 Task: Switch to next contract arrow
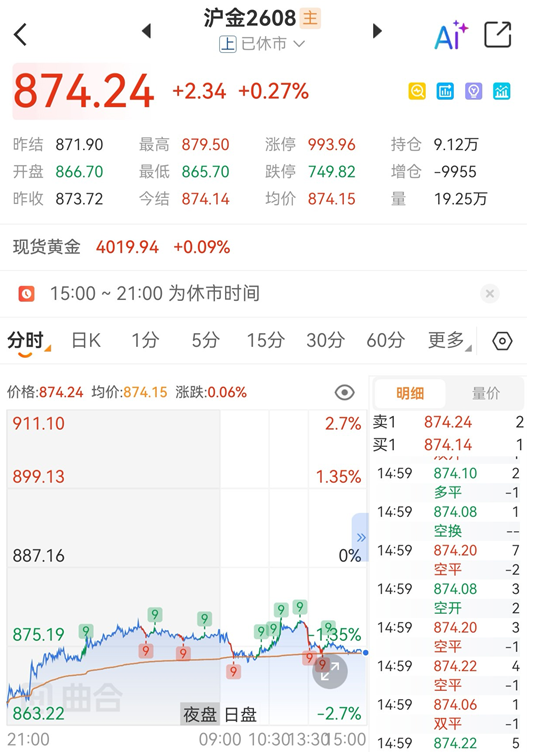click(x=378, y=31)
